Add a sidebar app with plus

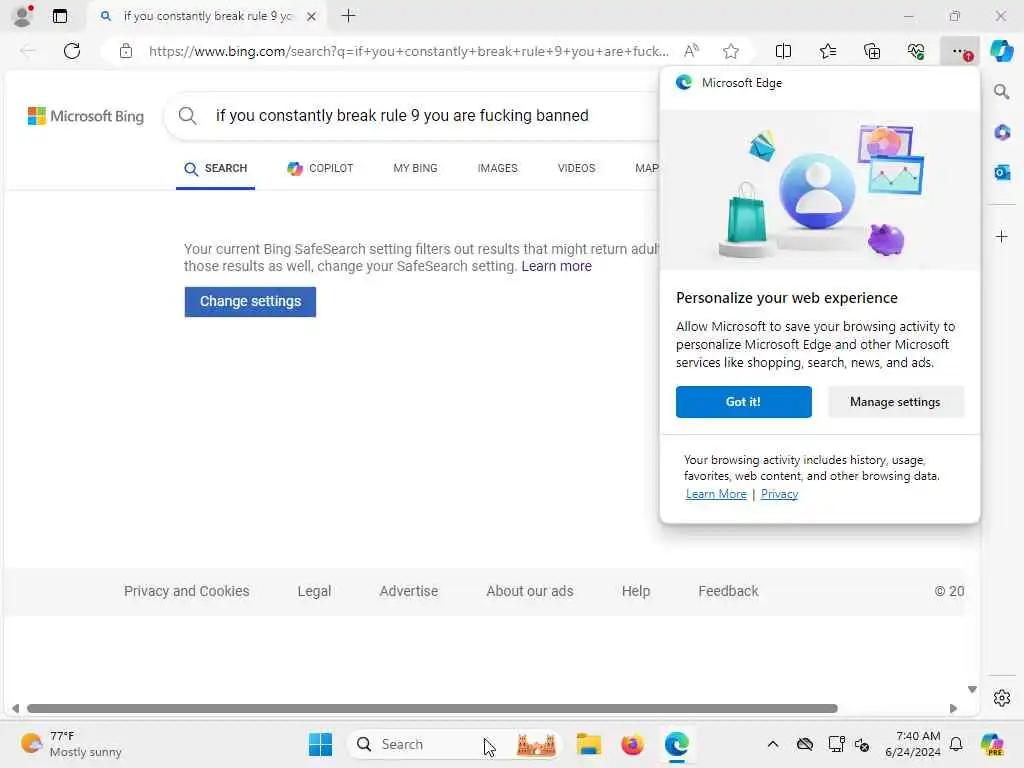tap(1002, 236)
